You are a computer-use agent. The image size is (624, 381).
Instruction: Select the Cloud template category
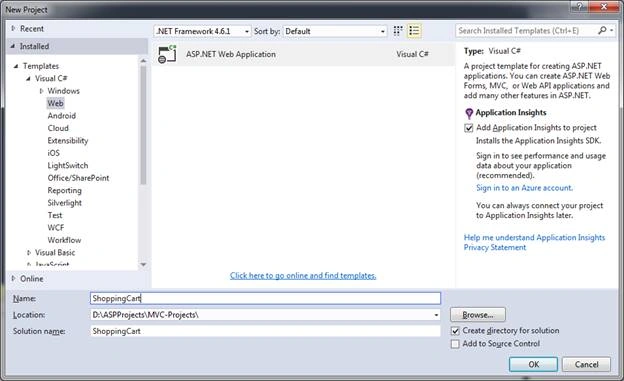[58, 128]
